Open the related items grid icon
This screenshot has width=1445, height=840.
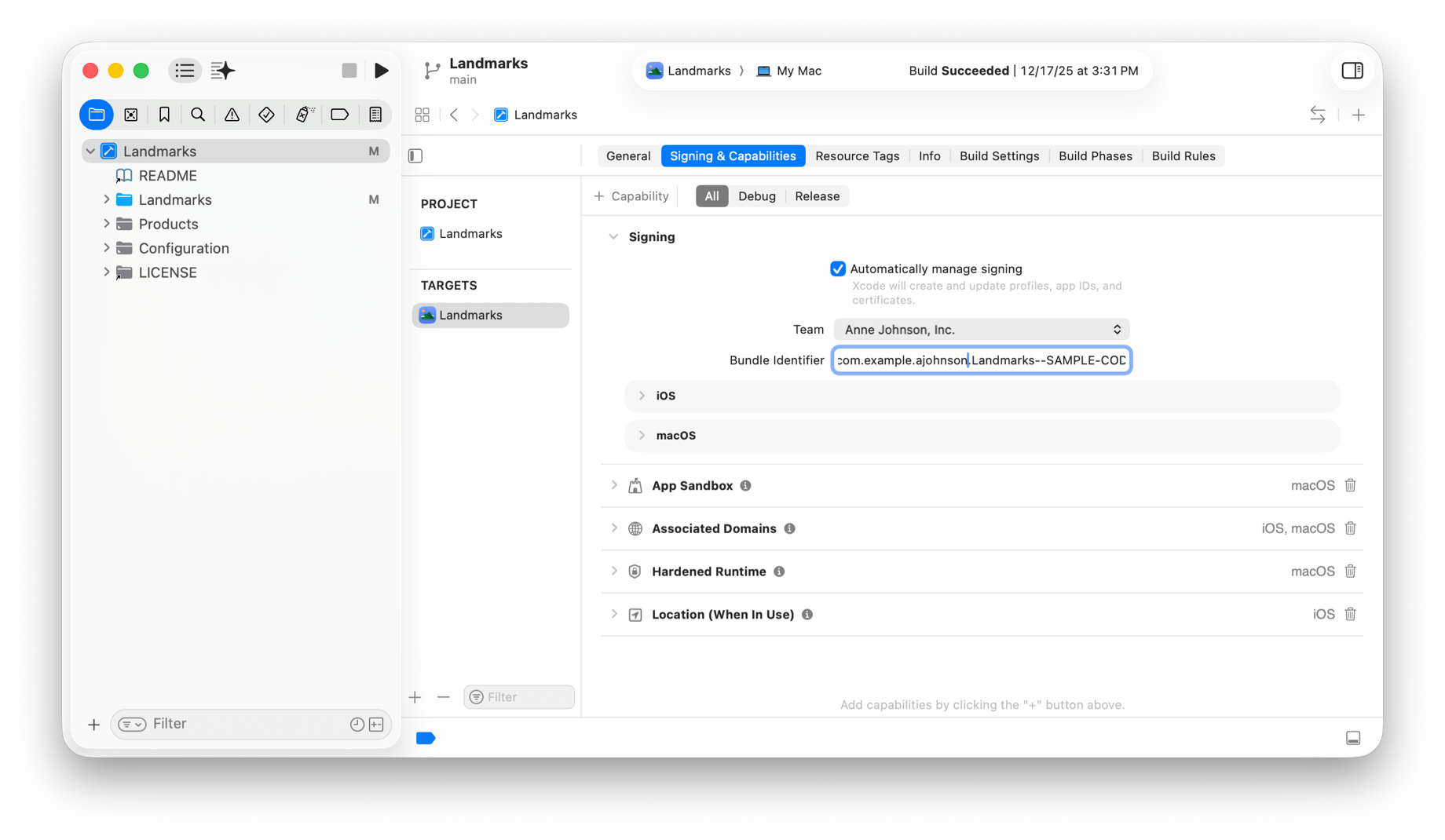pos(423,115)
